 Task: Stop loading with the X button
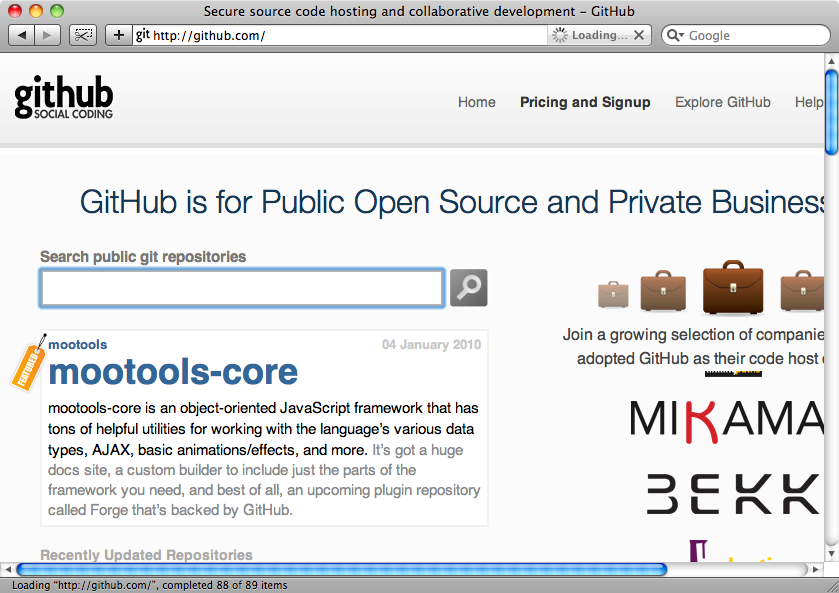tap(639, 35)
